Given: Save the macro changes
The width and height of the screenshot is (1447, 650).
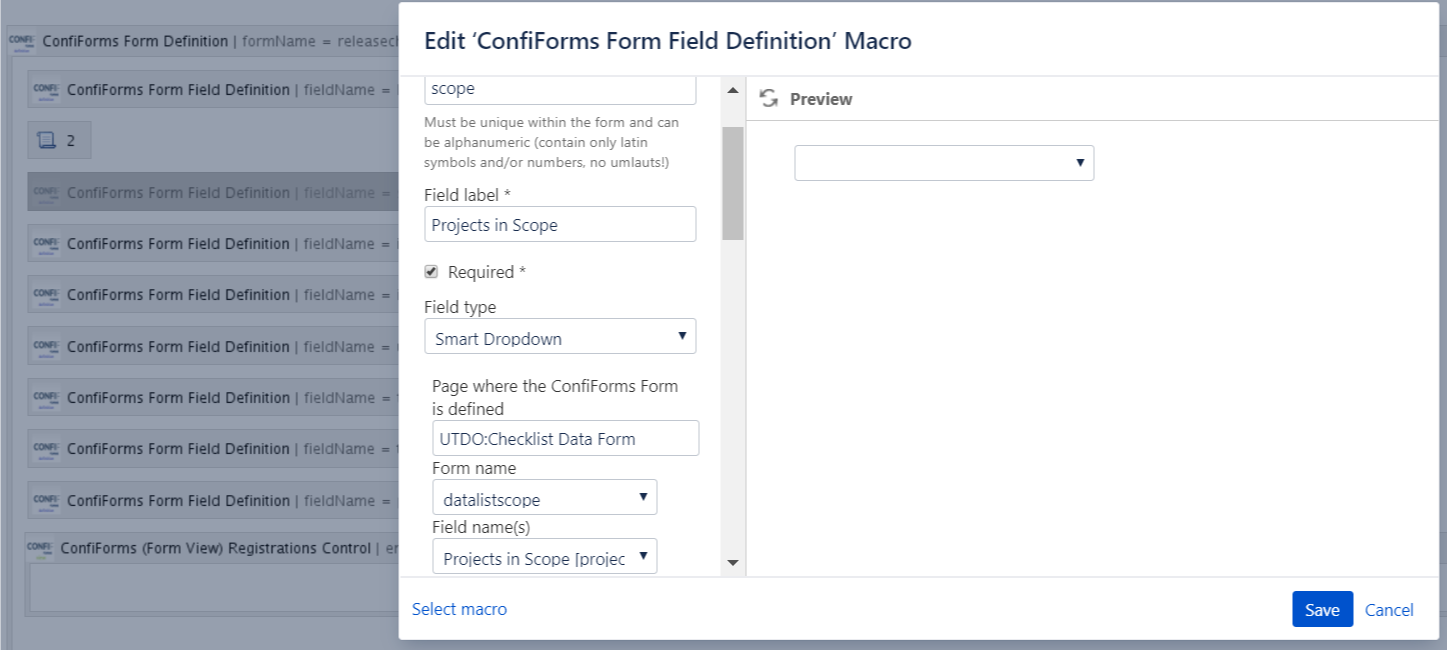Looking at the screenshot, I should (x=1321, y=609).
